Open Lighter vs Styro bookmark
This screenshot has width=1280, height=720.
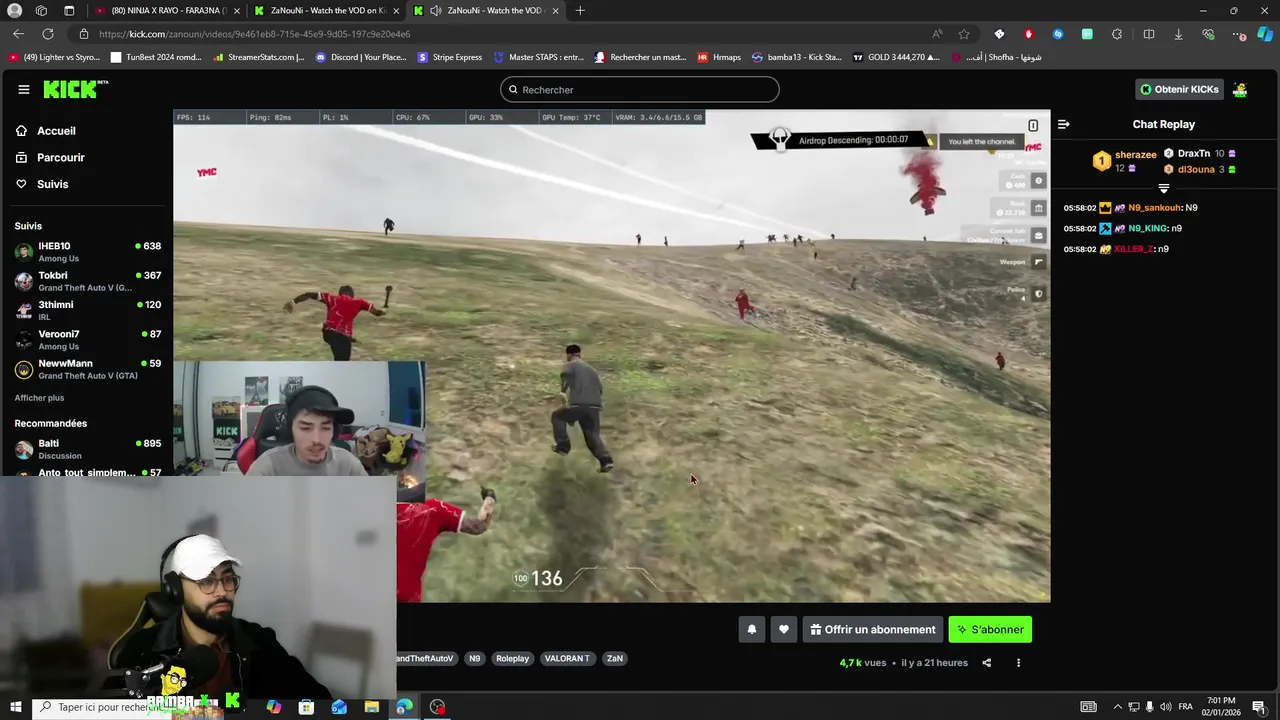54,57
